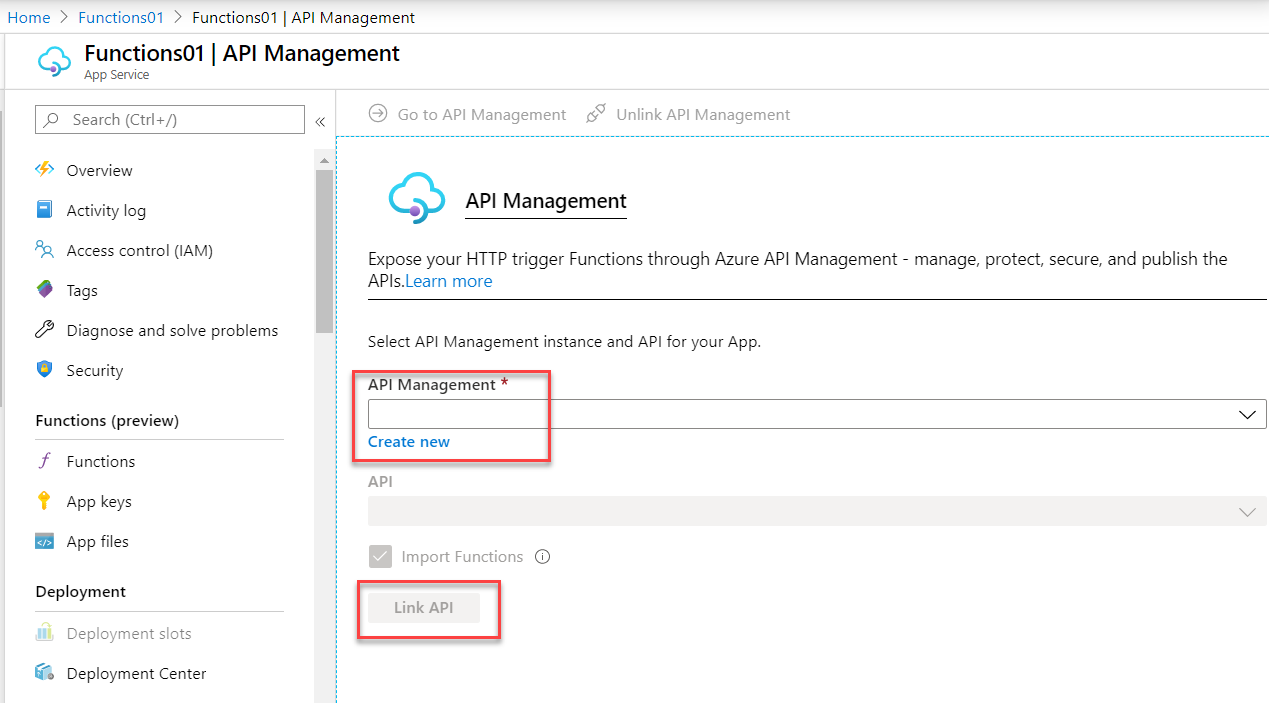Click Unlink API Management toolbar button
Viewport: 1269px width, 703px height.
tap(688, 114)
